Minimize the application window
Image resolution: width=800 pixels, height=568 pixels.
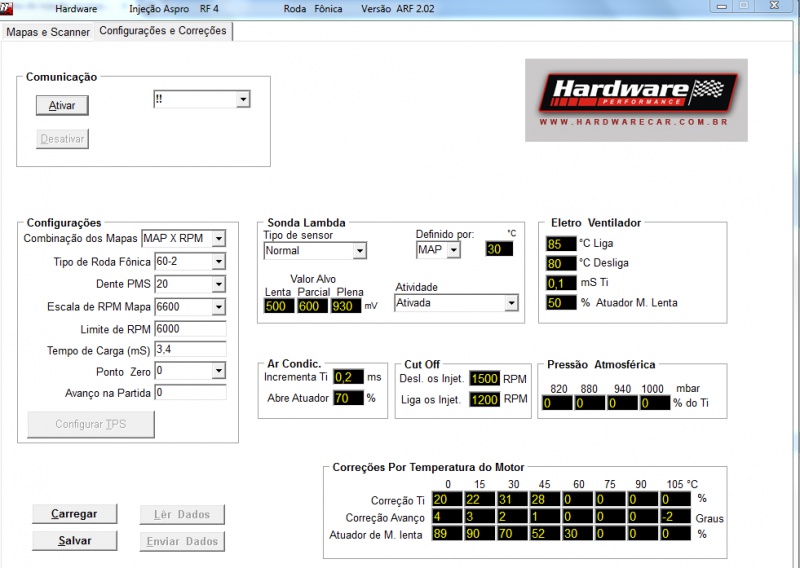click(x=721, y=6)
